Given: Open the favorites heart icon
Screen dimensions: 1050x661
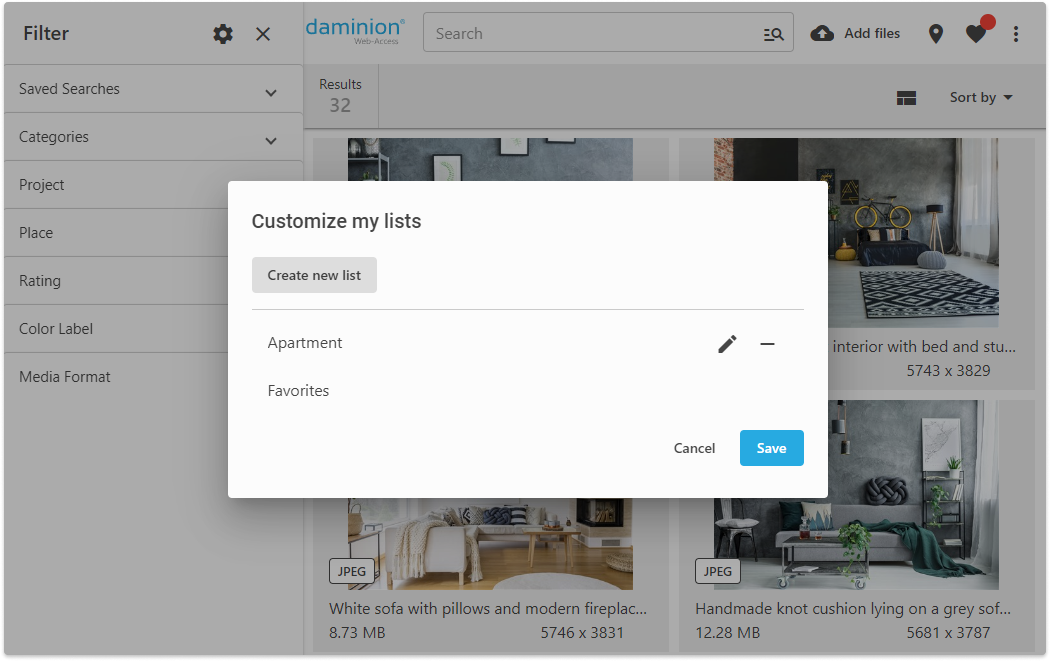Looking at the screenshot, I should 977,34.
